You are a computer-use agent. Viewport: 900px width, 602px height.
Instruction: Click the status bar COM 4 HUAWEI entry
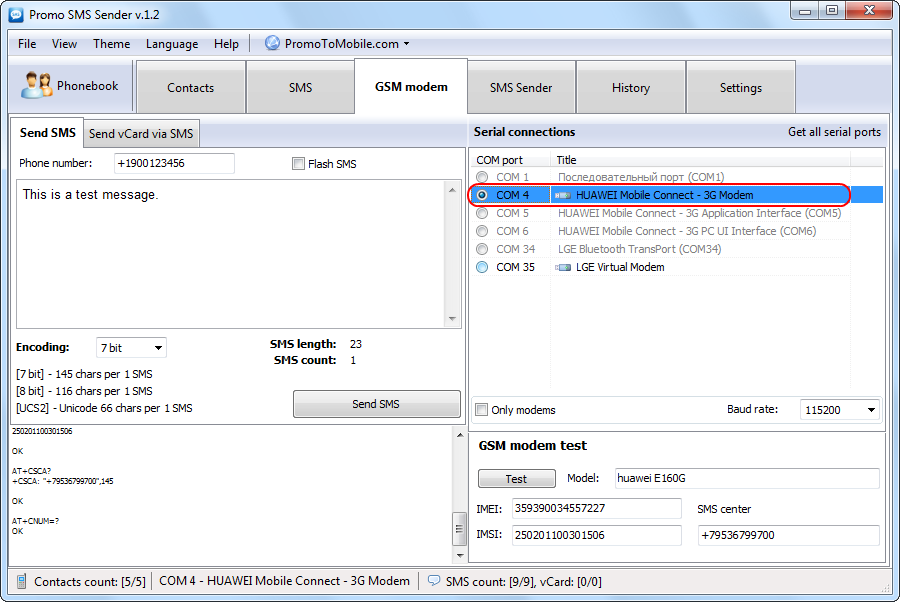284,581
